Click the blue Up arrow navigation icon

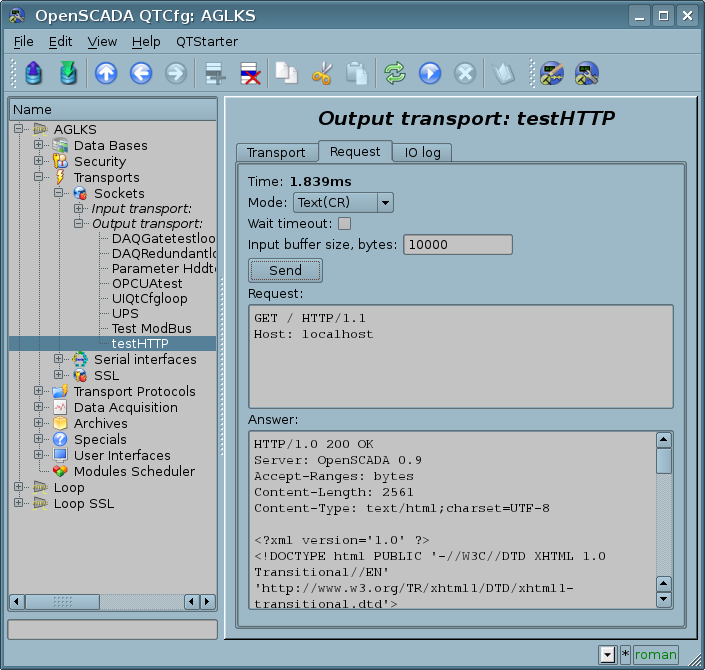[x=106, y=73]
